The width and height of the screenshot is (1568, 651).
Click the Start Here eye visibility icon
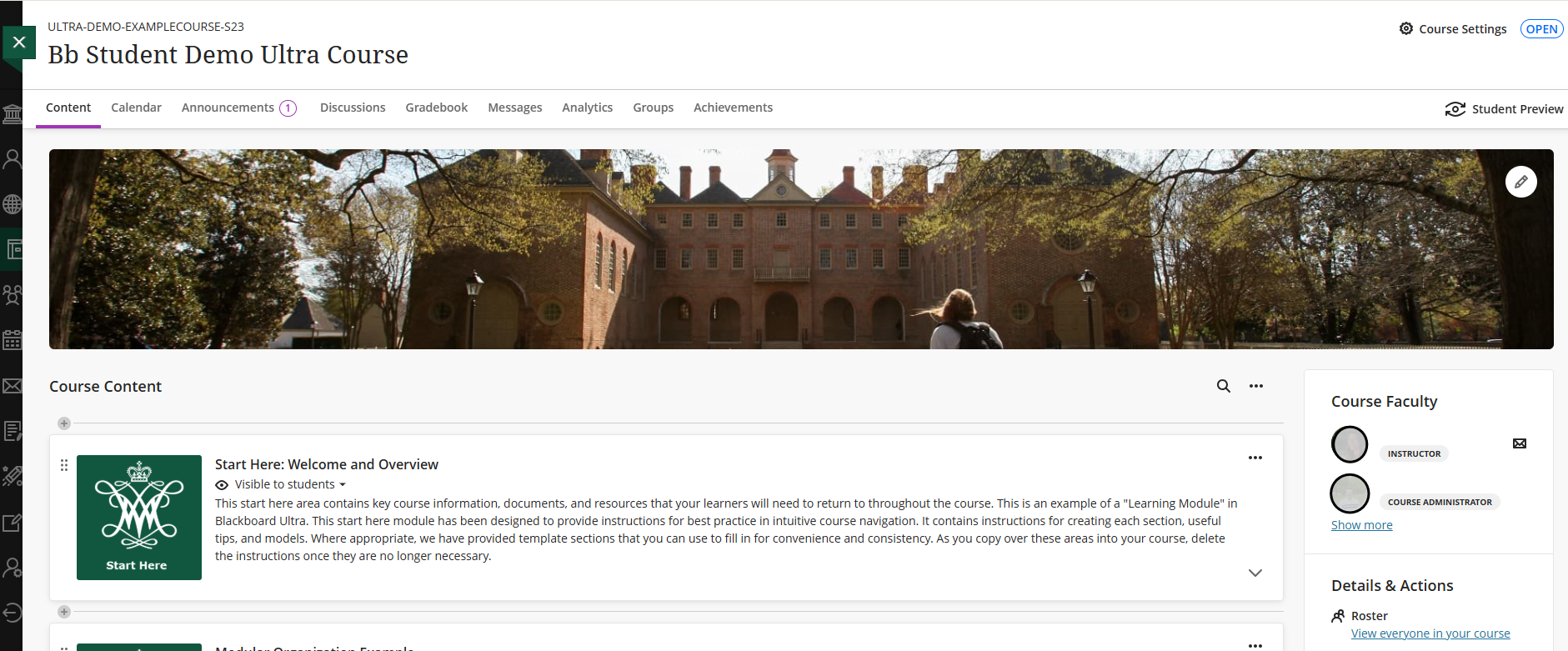[x=222, y=485]
